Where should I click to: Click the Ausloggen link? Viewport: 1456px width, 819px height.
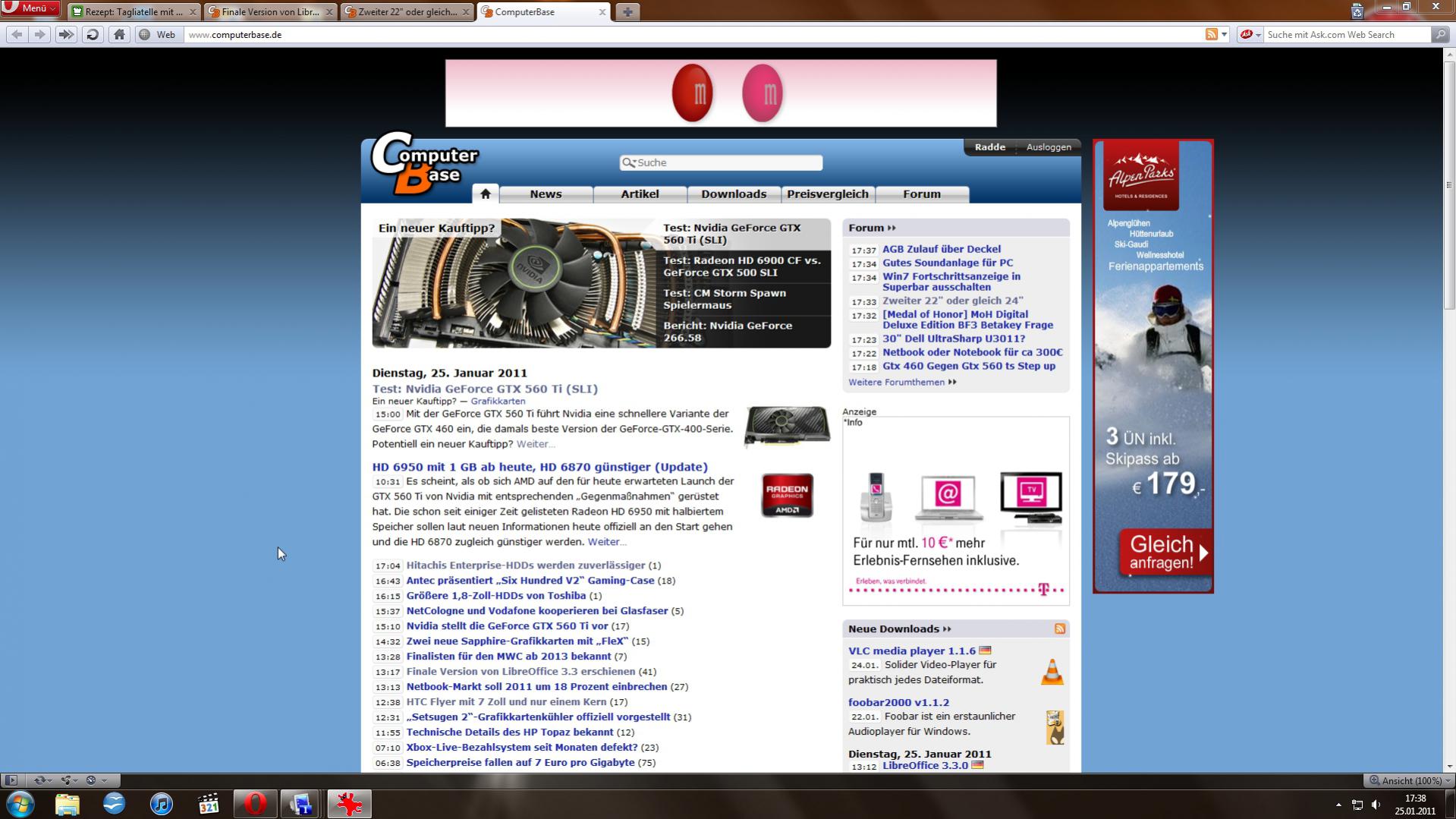tap(1049, 147)
